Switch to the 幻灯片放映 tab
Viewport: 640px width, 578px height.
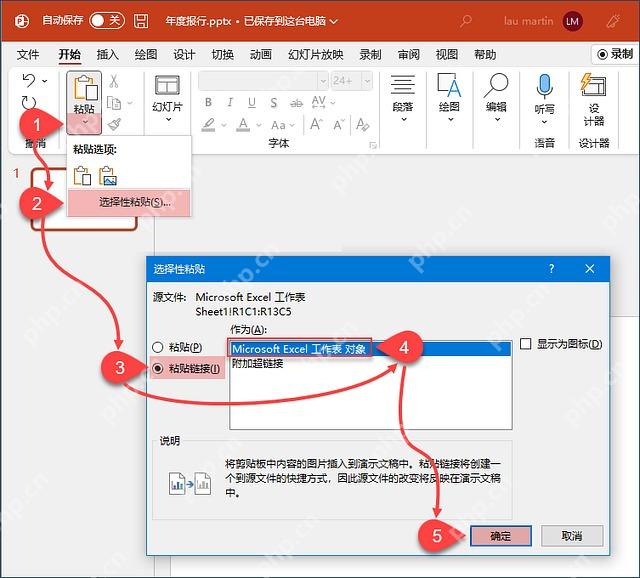click(x=316, y=54)
